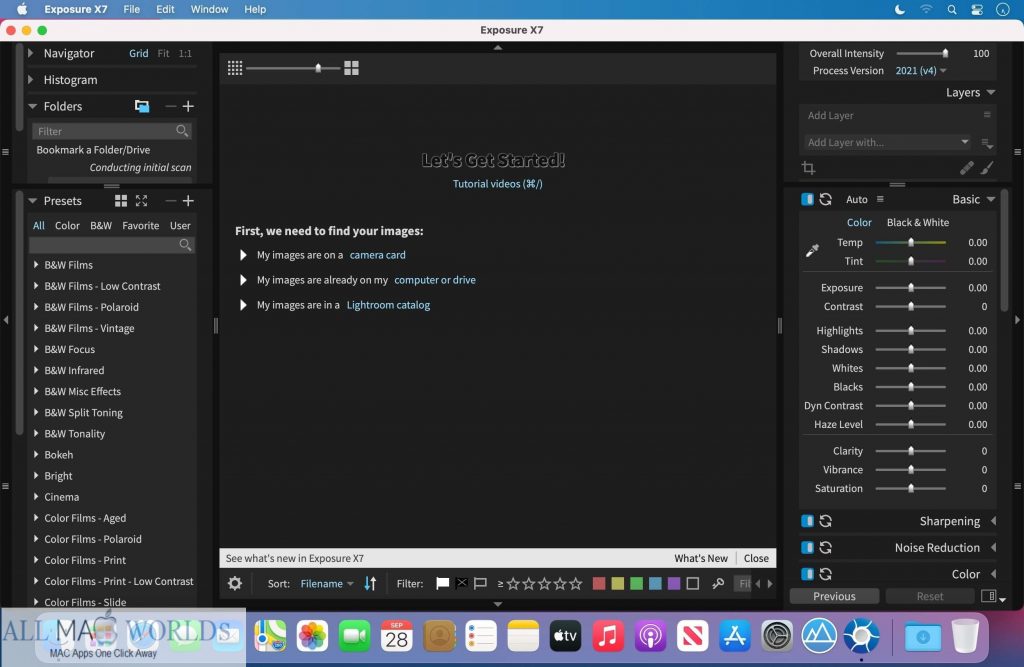Toggle the Sharpening panel on/off switch
Screen dimensions: 1024x667
(807, 521)
